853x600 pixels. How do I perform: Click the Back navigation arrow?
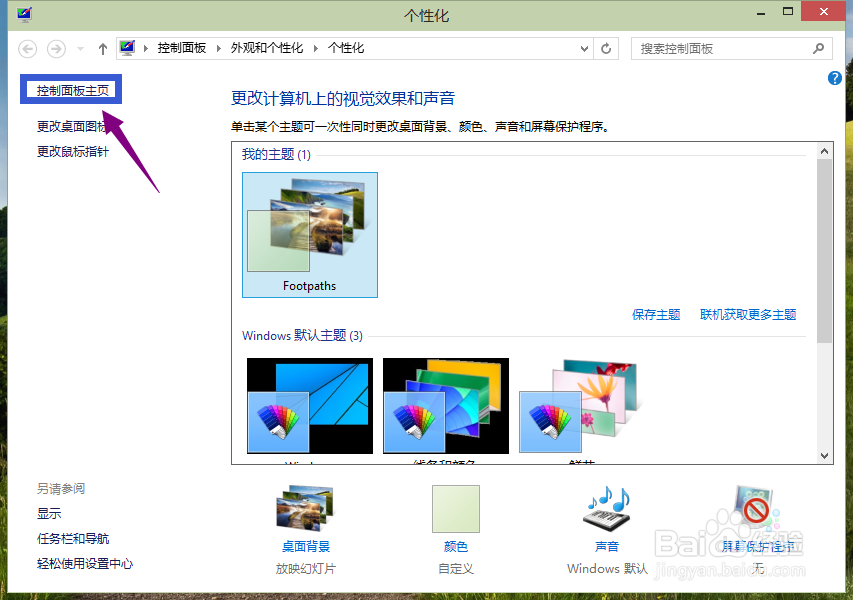coord(28,49)
